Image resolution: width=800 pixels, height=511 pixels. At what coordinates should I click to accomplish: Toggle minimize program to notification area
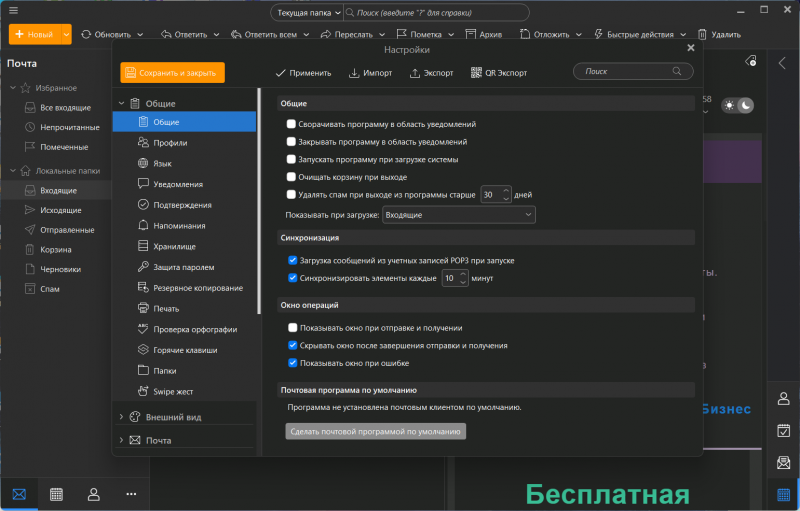[291, 124]
